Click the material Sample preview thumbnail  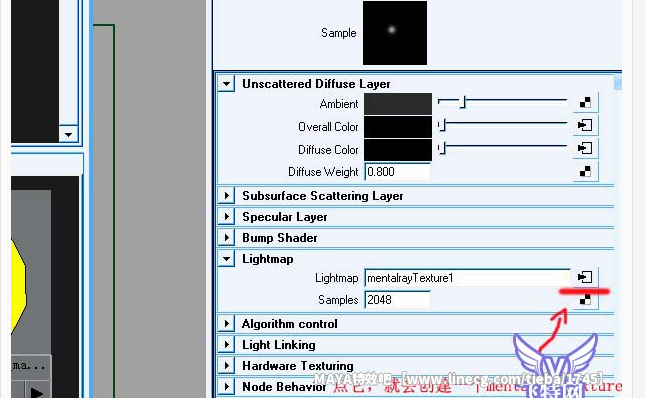coord(395,33)
